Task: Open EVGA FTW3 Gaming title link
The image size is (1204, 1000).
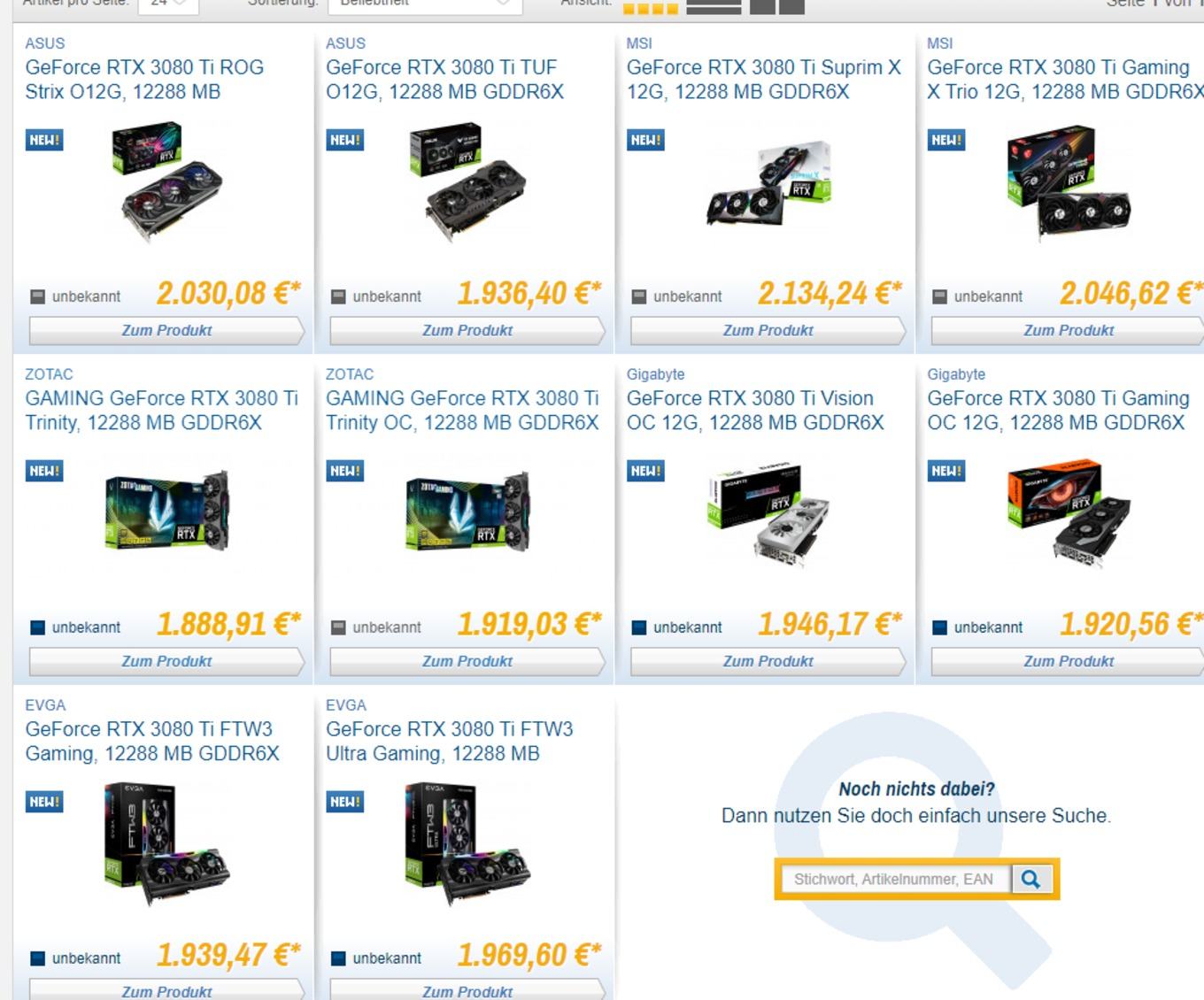Action: tap(152, 742)
